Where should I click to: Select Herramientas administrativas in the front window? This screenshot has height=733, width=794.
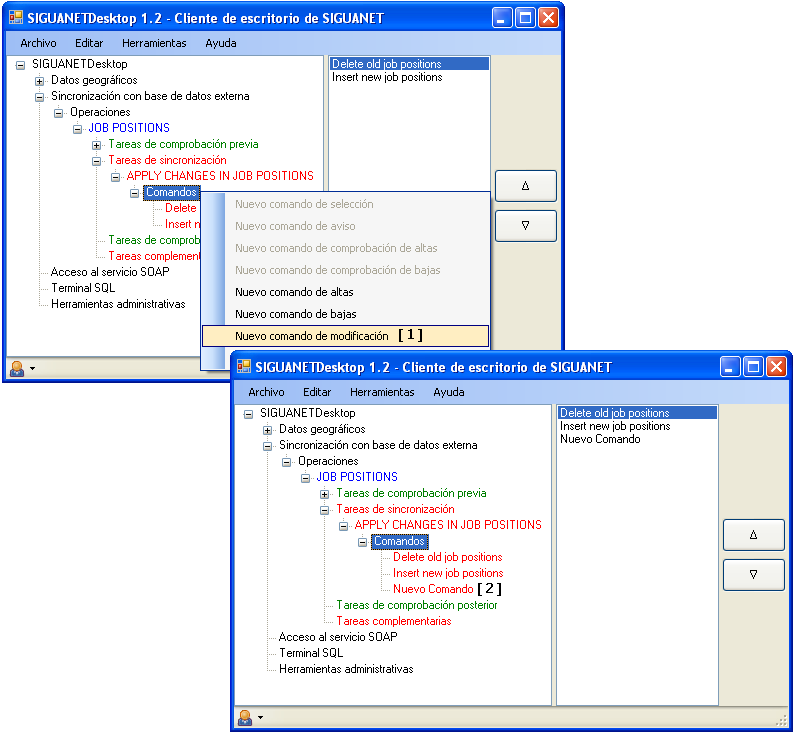[x=346, y=669]
